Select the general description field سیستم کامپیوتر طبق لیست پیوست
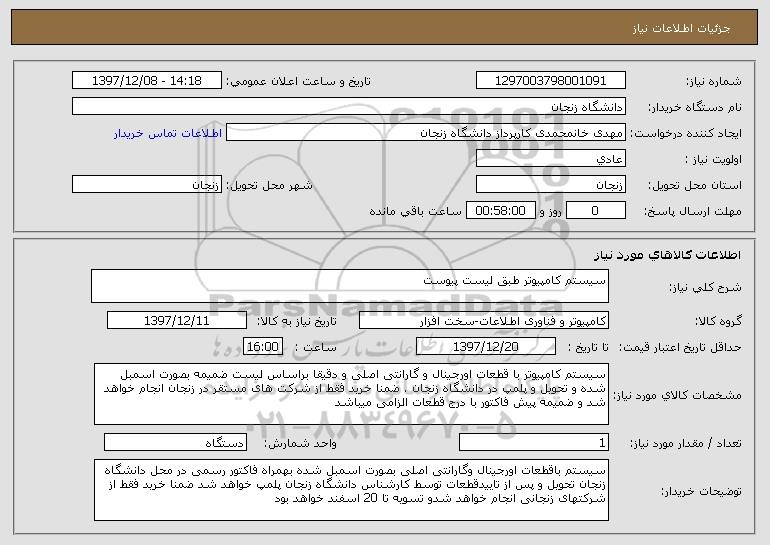770x545 pixels. (350, 286)
